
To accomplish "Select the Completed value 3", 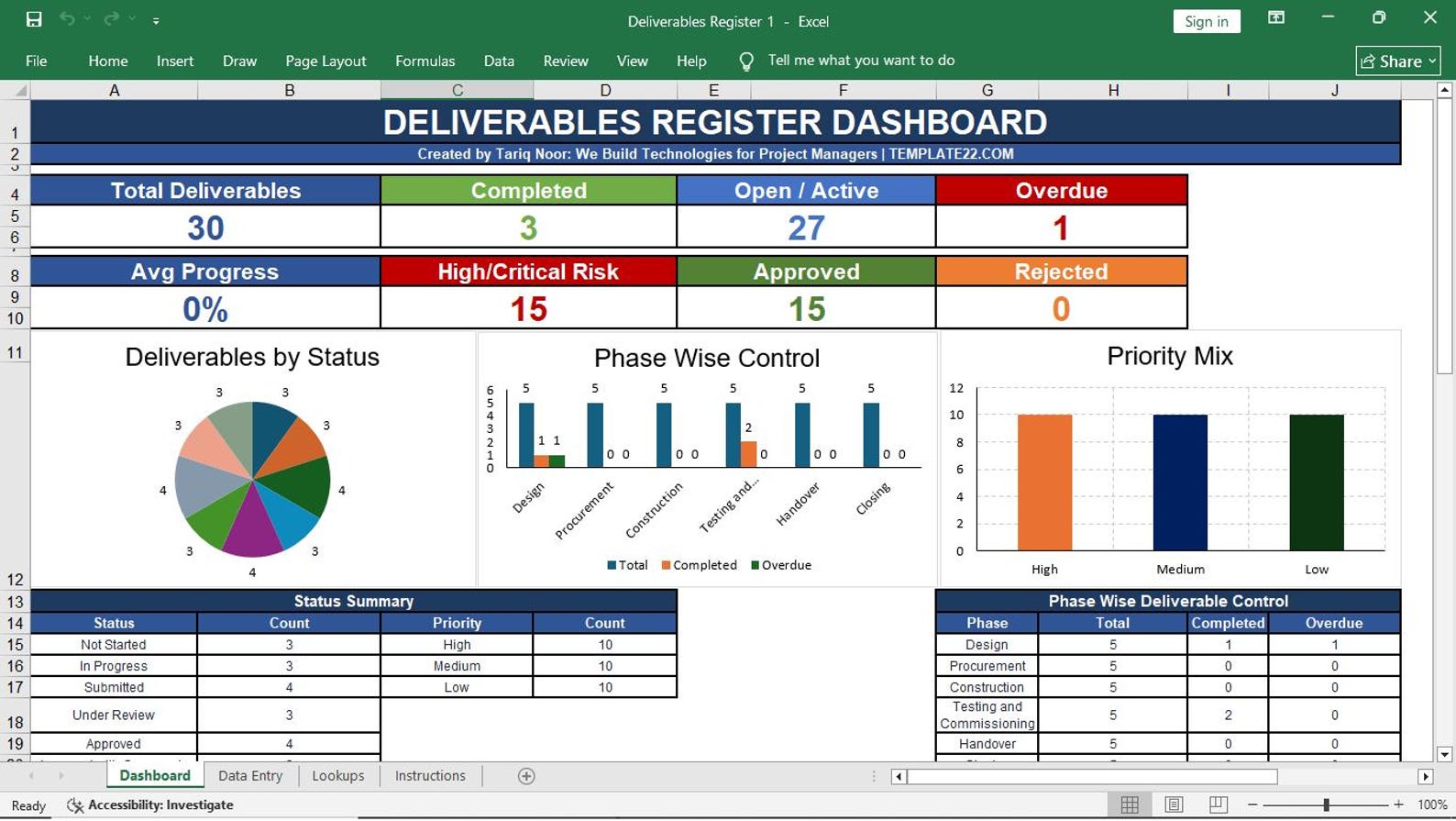I will (x=528, y=227).
